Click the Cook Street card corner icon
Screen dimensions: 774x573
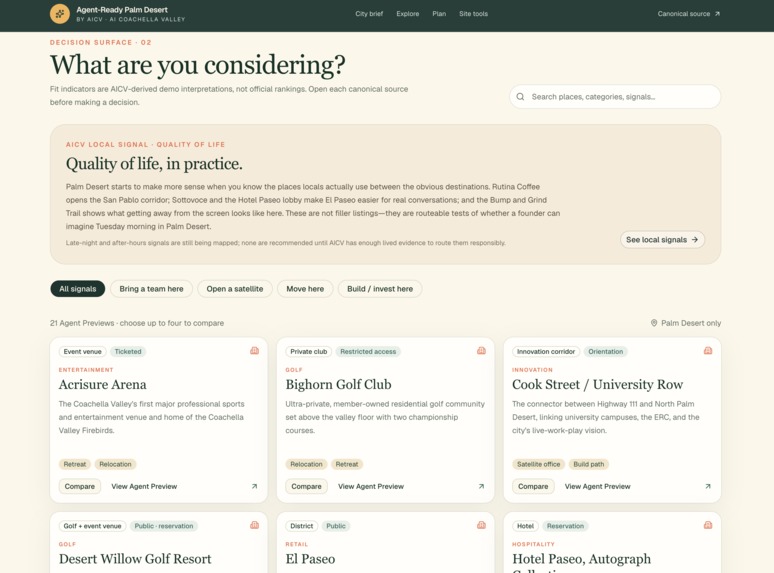pos(708,350)
